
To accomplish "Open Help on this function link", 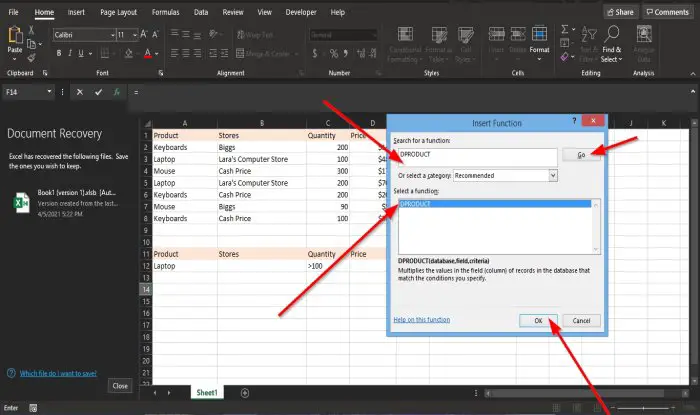I will [421, 320].
